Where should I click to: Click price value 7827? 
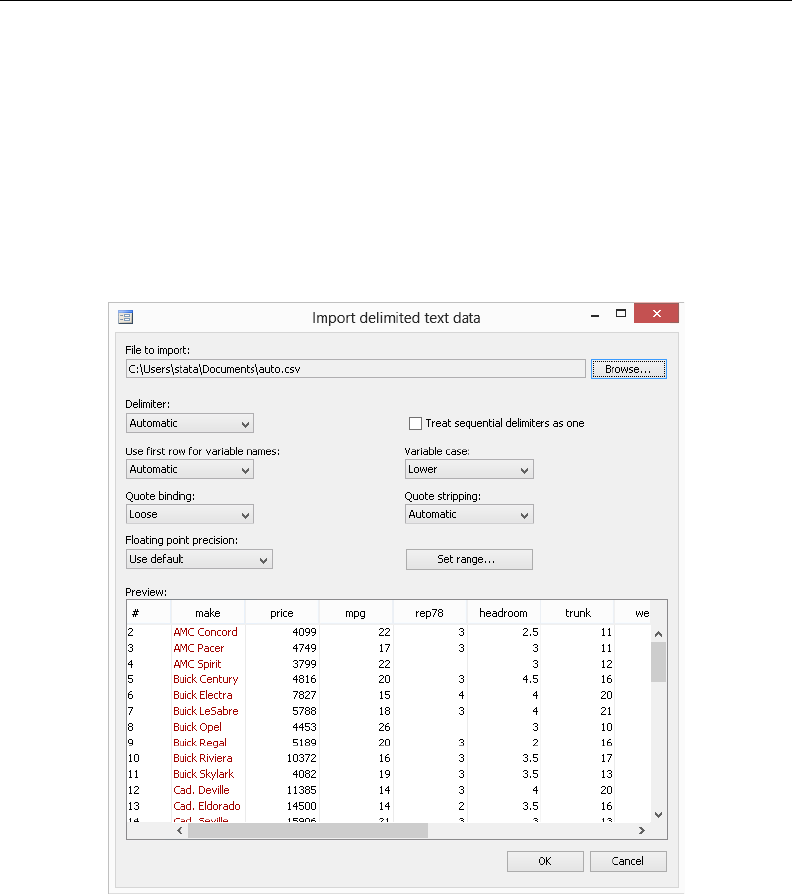(x=304, y=695)
